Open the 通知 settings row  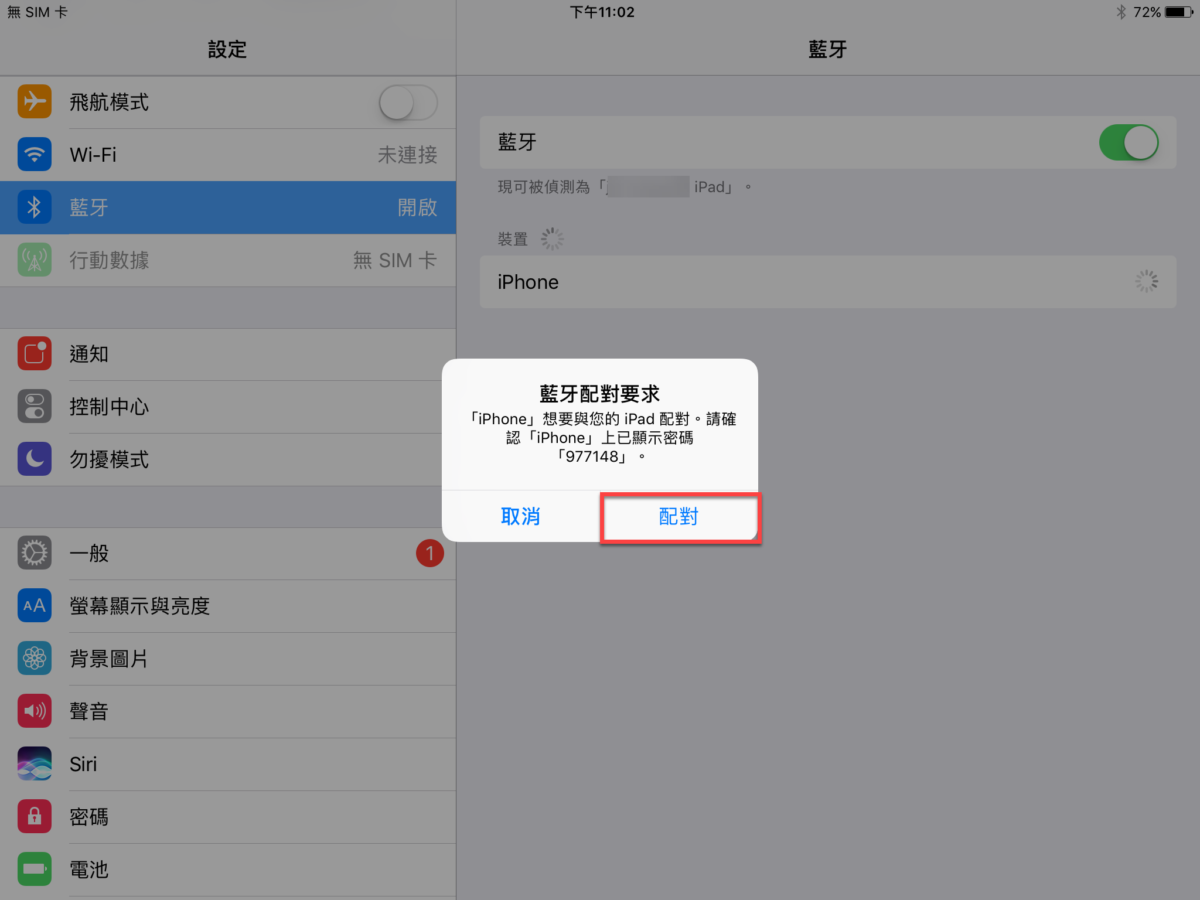click(228, 354)
